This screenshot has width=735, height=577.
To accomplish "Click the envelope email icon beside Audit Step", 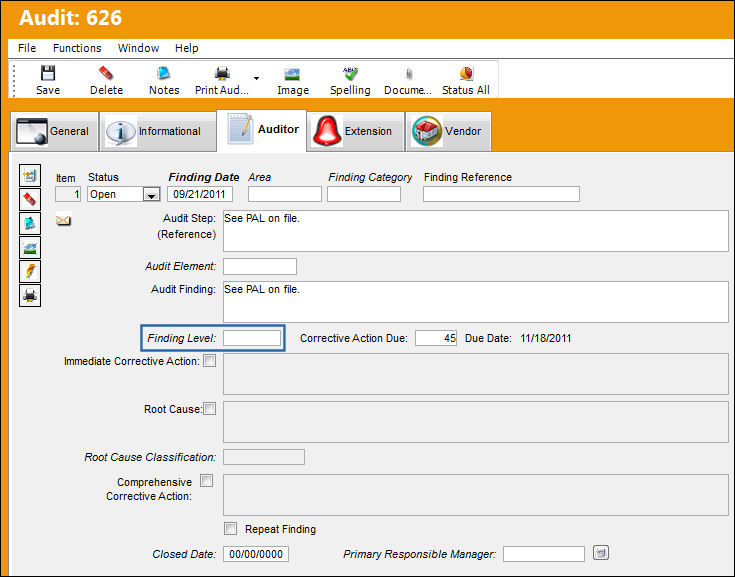I will coord(63,220).
